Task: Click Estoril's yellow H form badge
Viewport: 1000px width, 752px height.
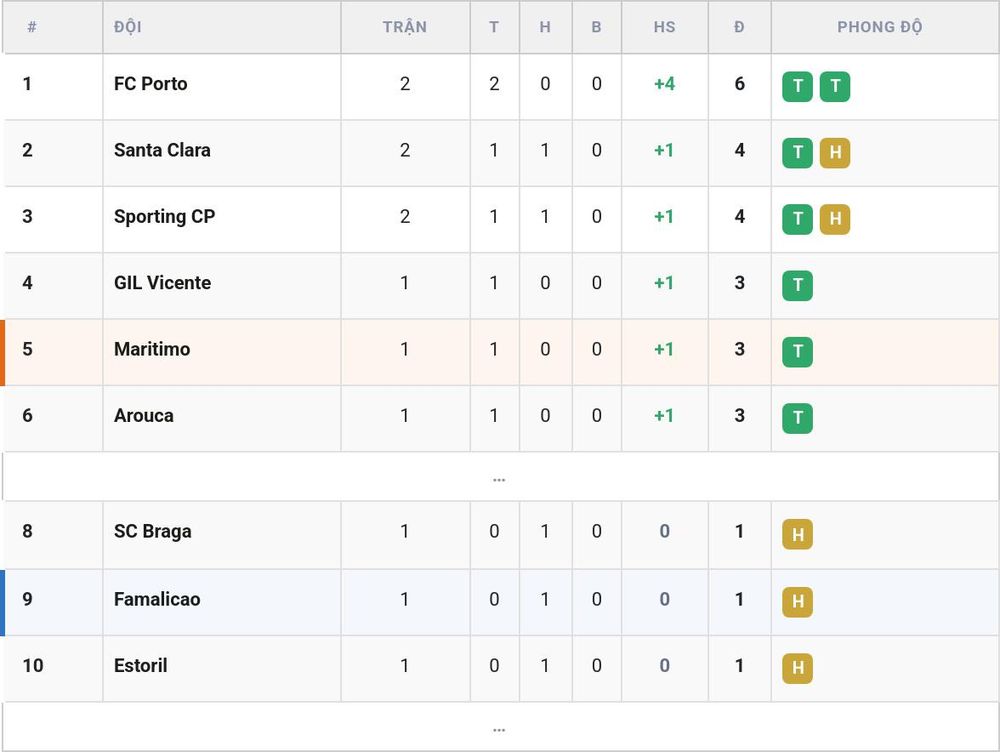Action: click(x=797, y=668)
